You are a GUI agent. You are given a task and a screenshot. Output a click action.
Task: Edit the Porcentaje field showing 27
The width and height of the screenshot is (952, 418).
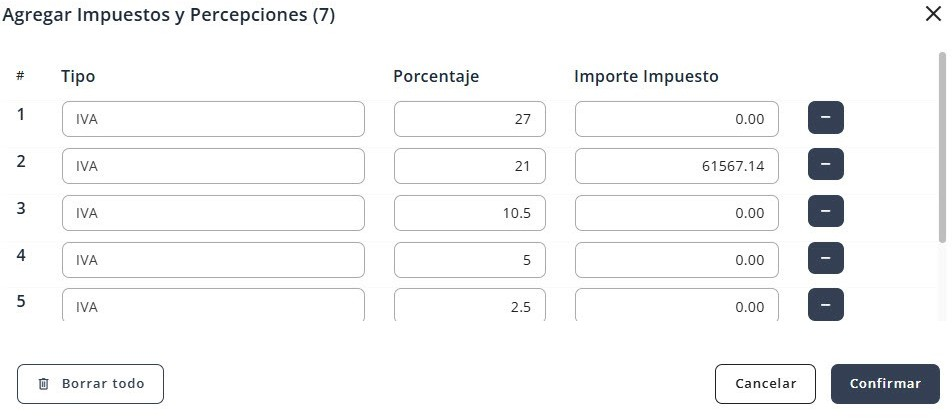(x=469, y=119)
